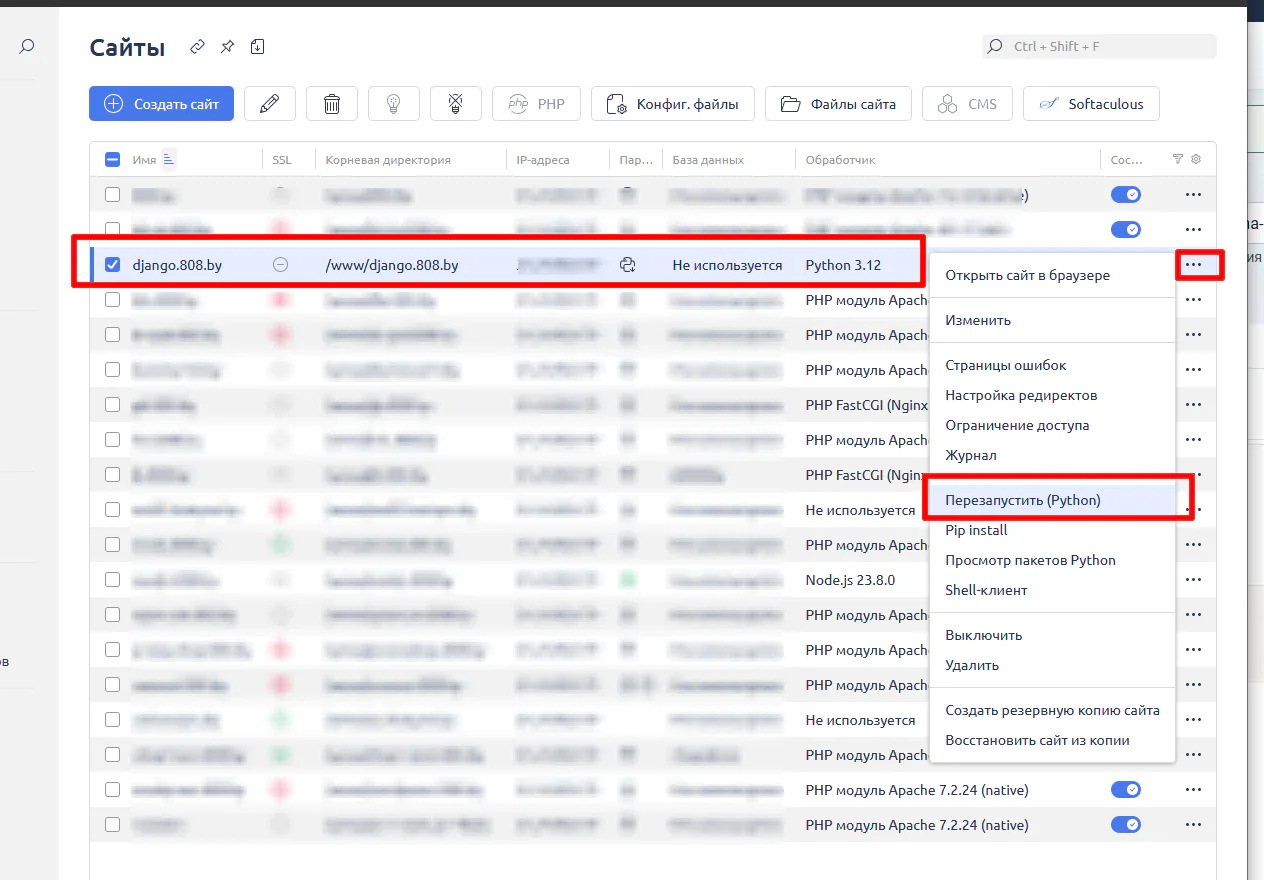Open Просмотр пакетов Python menu entry
The width and height of the screenshot is (1264, 880).
pos(1052,560)
